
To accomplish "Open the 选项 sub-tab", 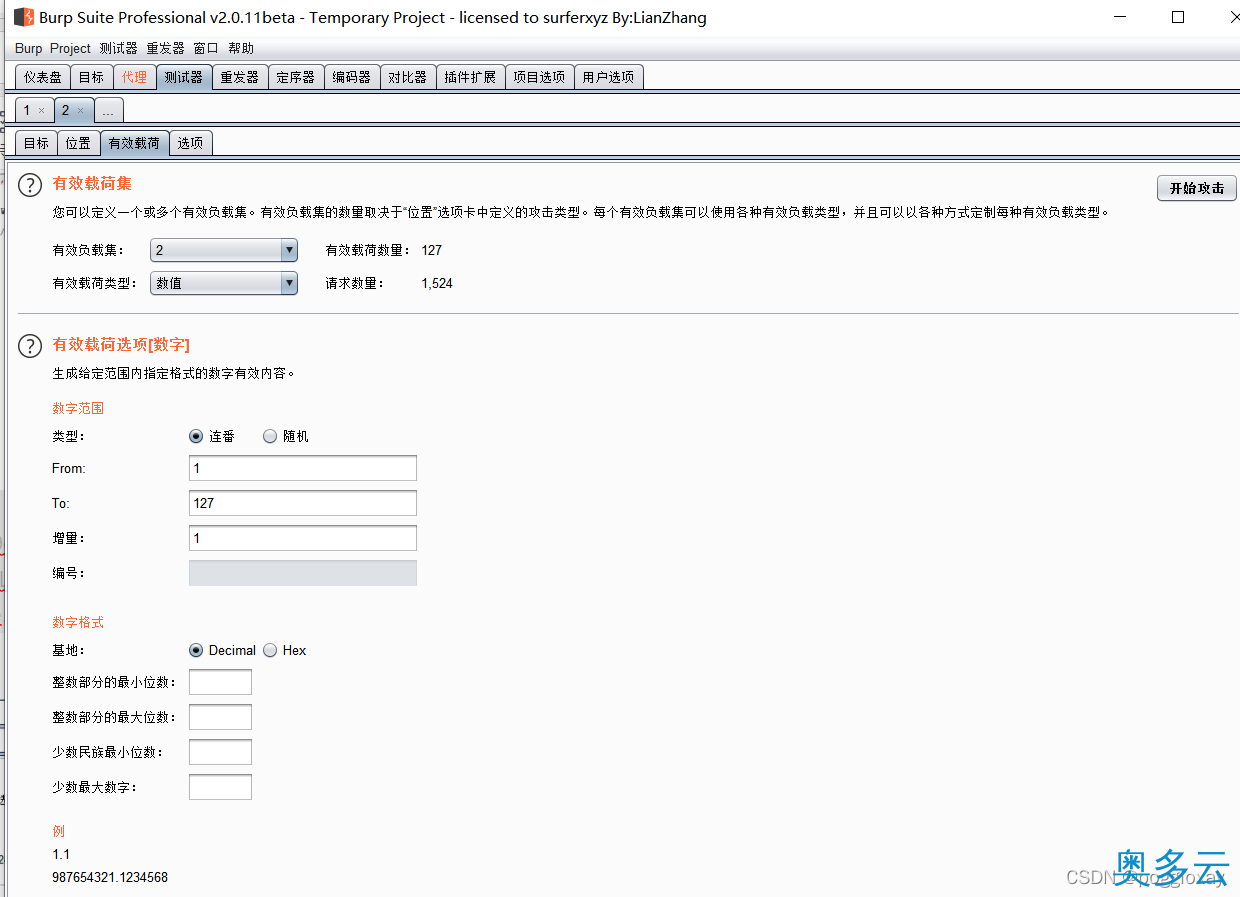I will (x=191, y=143).
